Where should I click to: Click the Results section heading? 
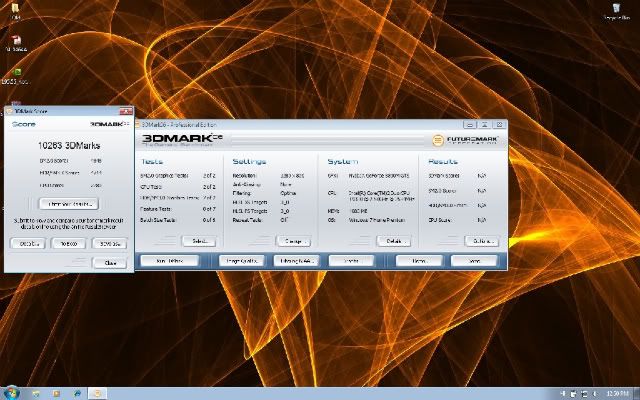443,162
